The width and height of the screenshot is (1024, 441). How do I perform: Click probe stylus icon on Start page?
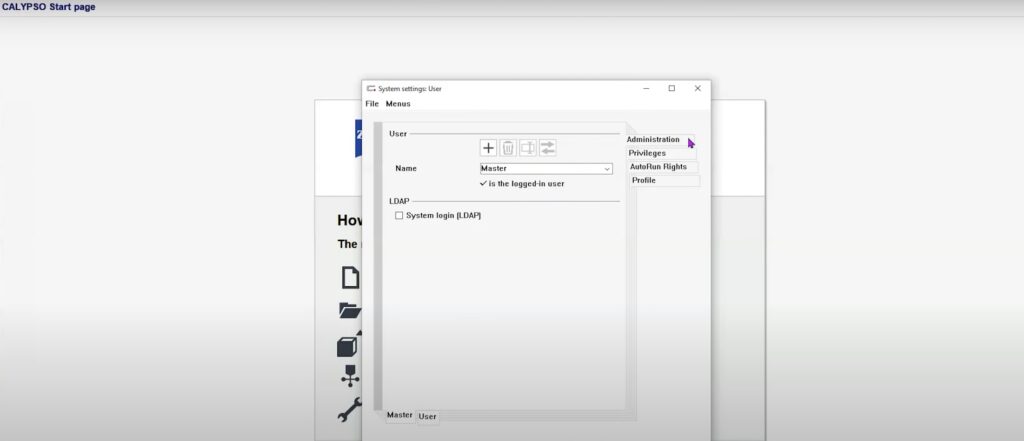point(350,376)
